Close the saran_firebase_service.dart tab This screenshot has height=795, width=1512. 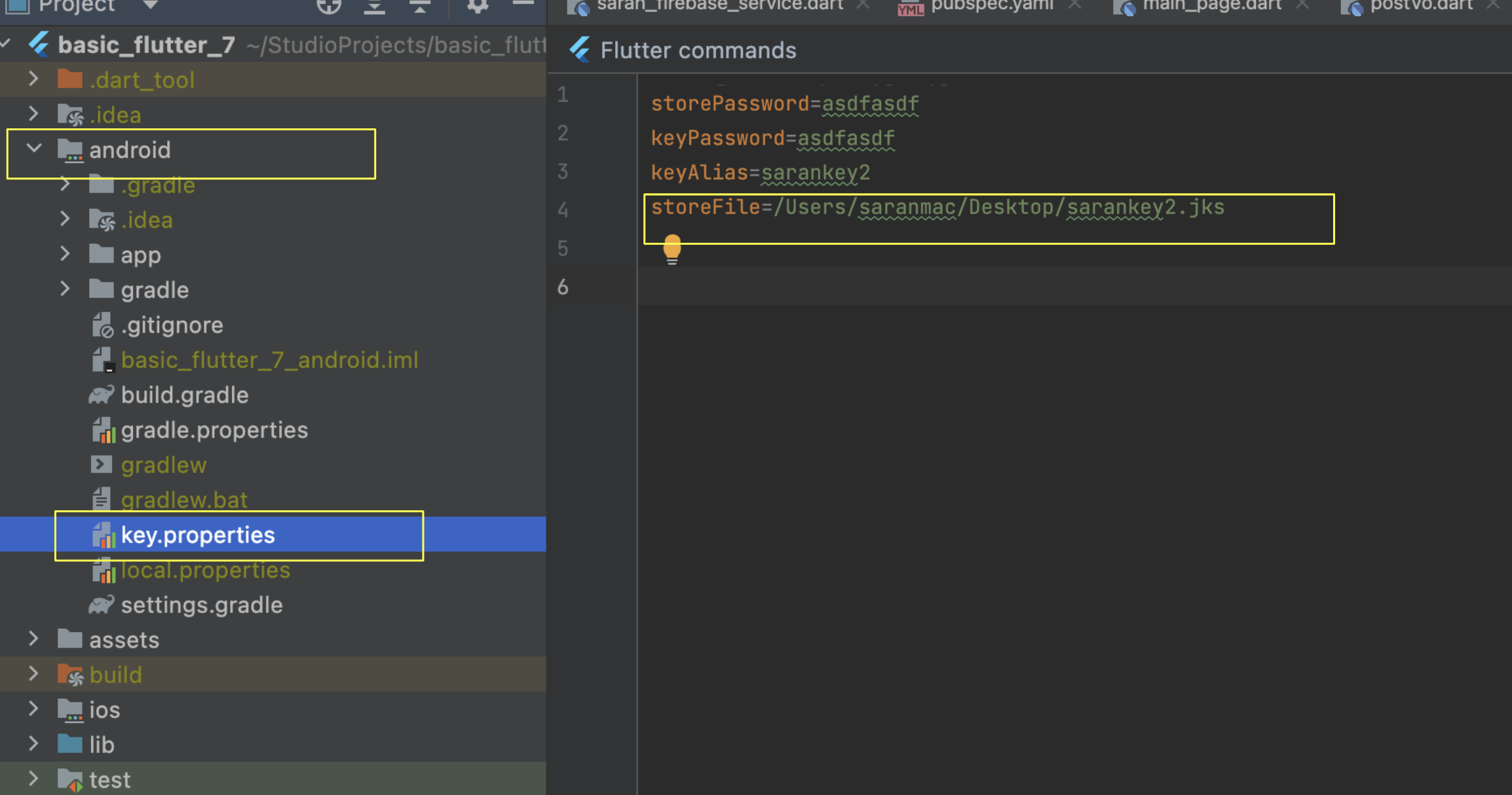(863, 5)
